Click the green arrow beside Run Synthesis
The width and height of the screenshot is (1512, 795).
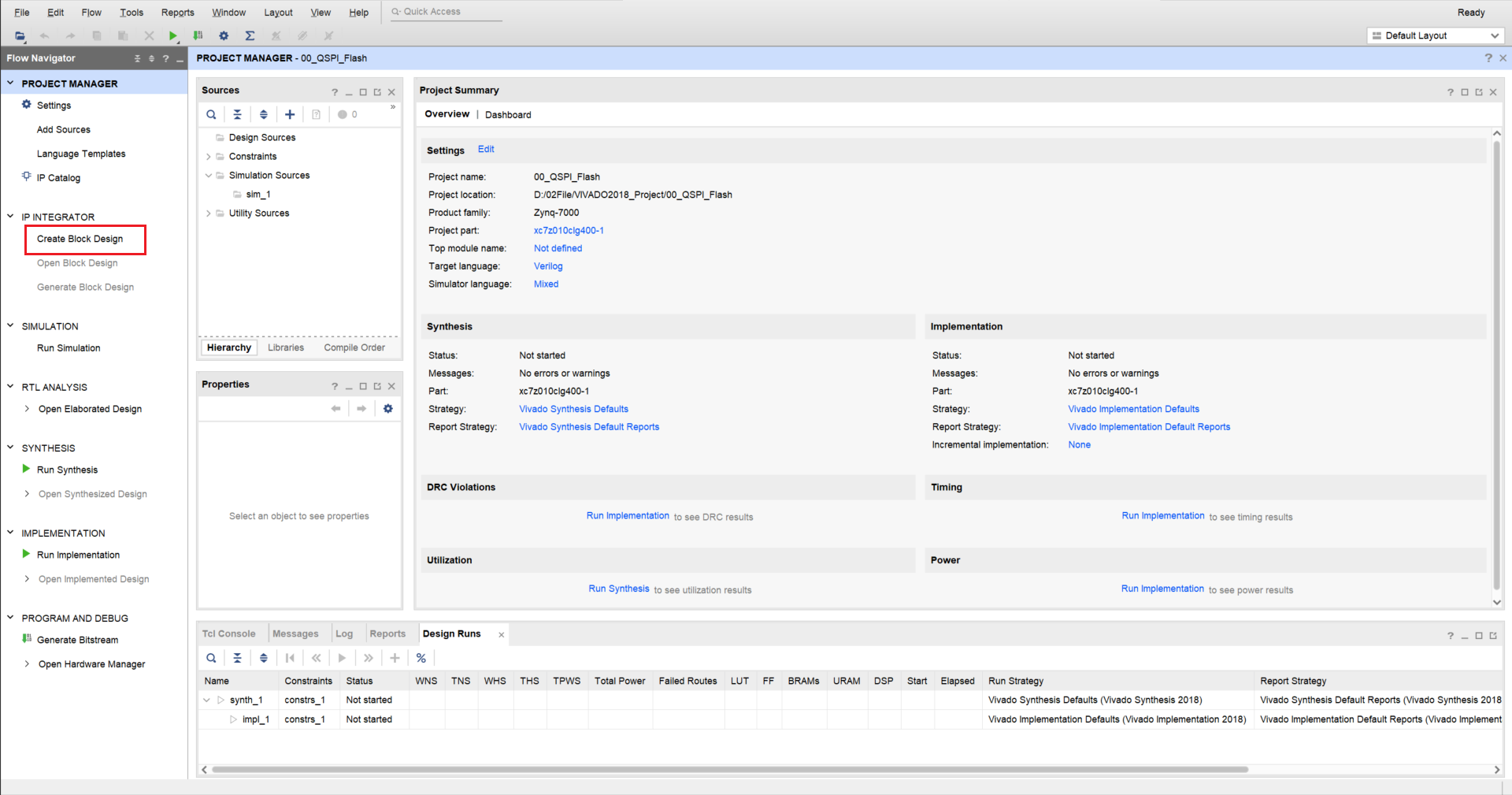coord(26,469)
